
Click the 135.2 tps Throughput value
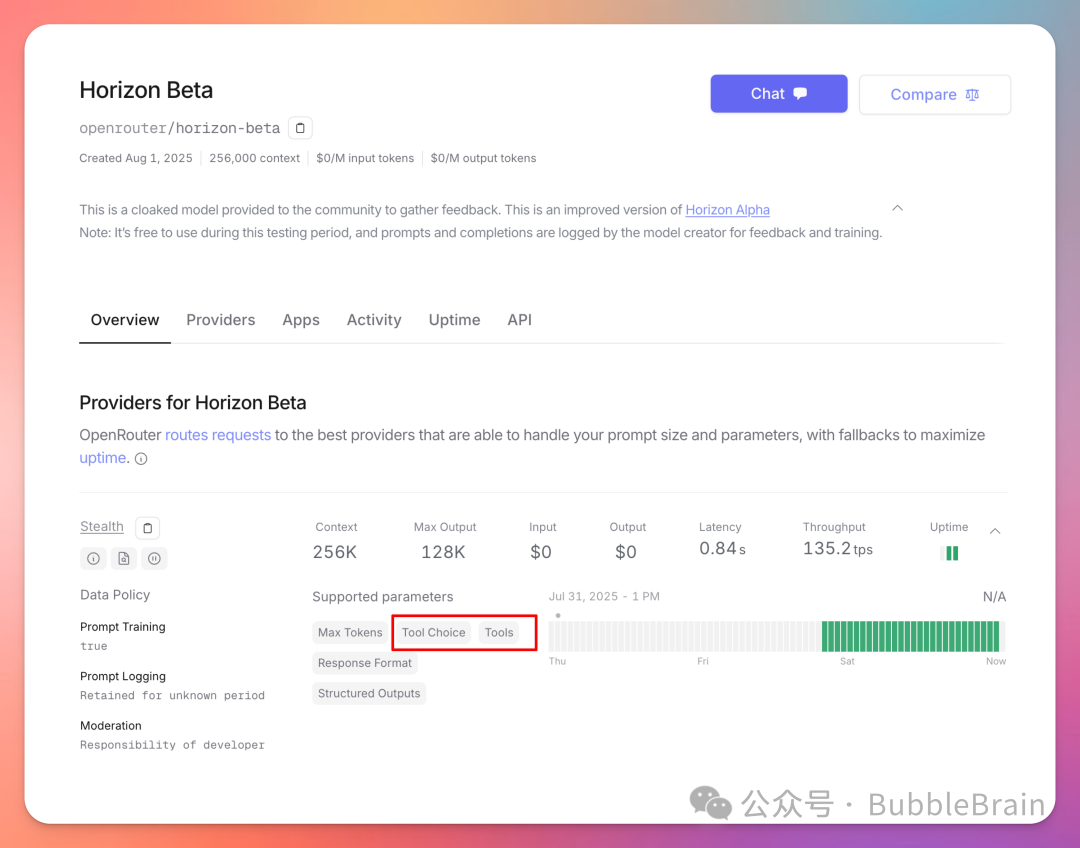point(838,549)
